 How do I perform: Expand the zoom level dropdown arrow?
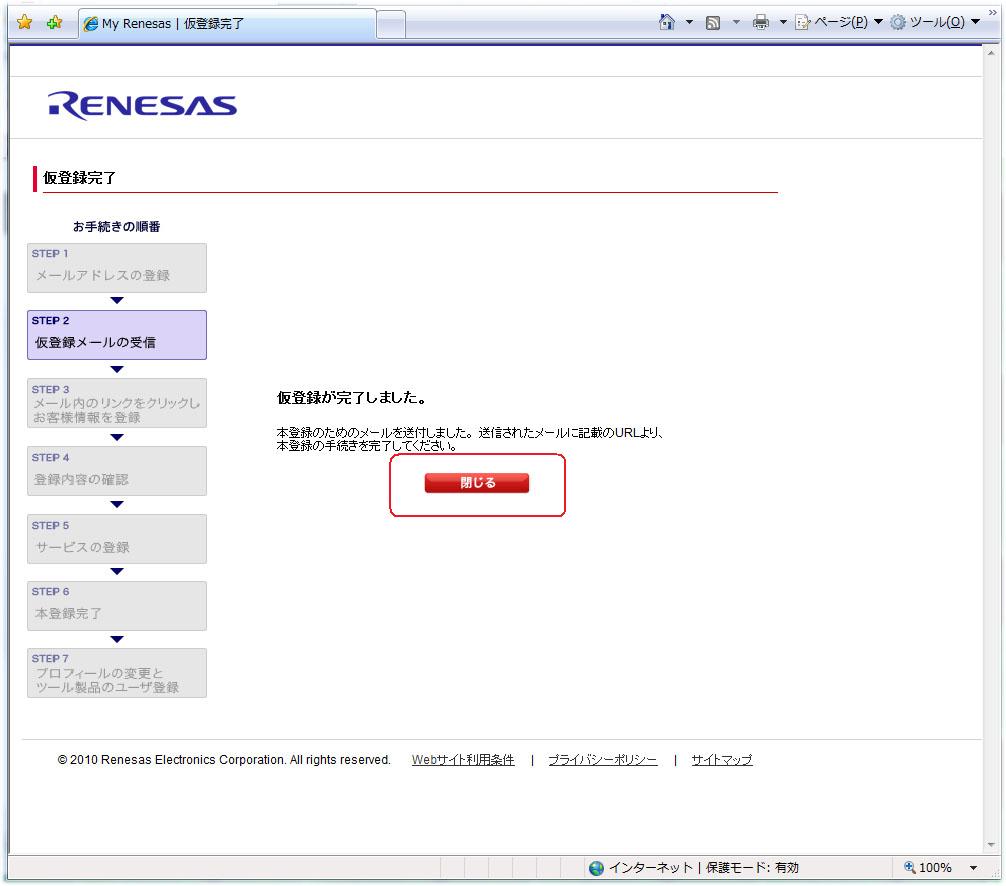click(973, 868)
